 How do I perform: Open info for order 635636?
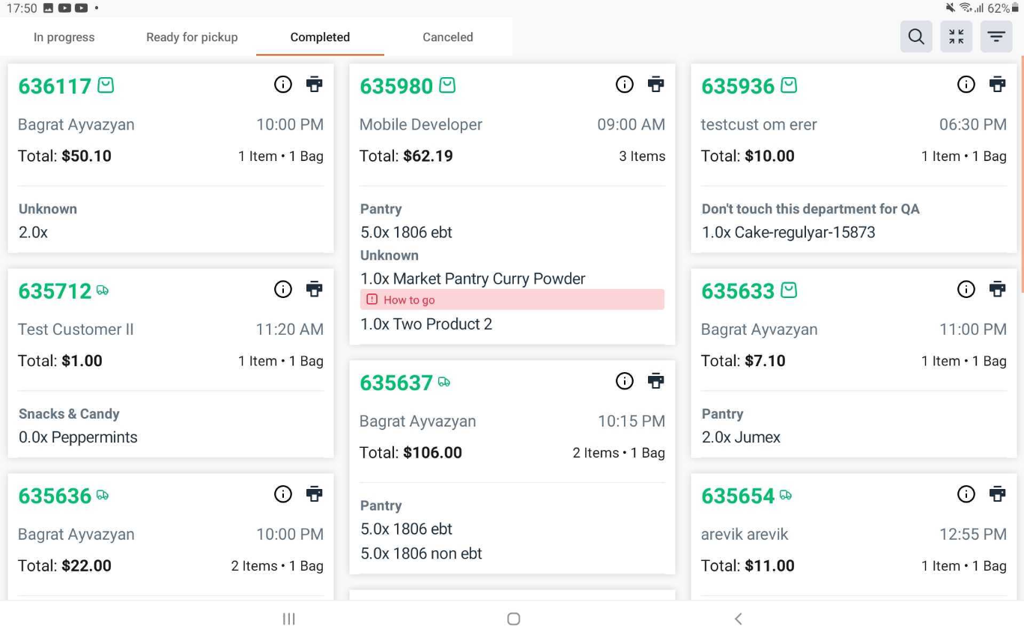click(x=283, y=494)
